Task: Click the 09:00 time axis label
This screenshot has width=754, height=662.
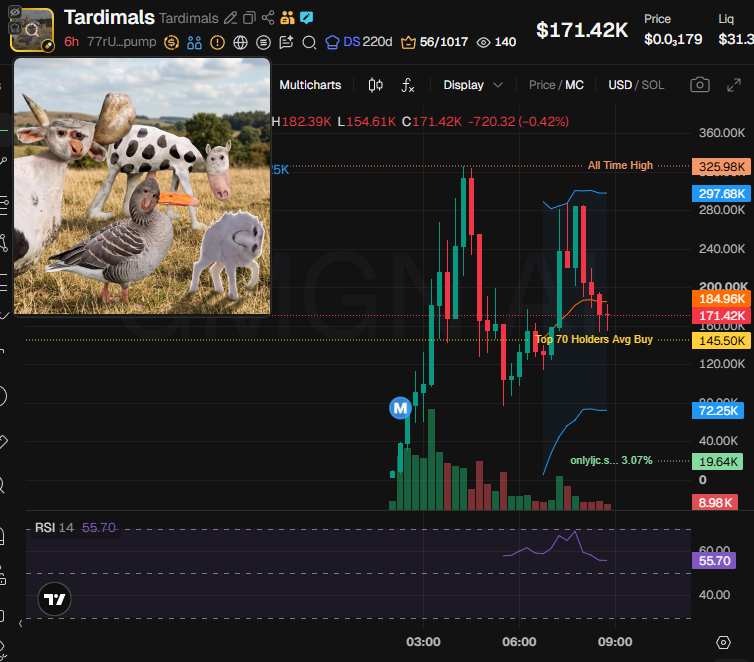Action: coord(615,642)
